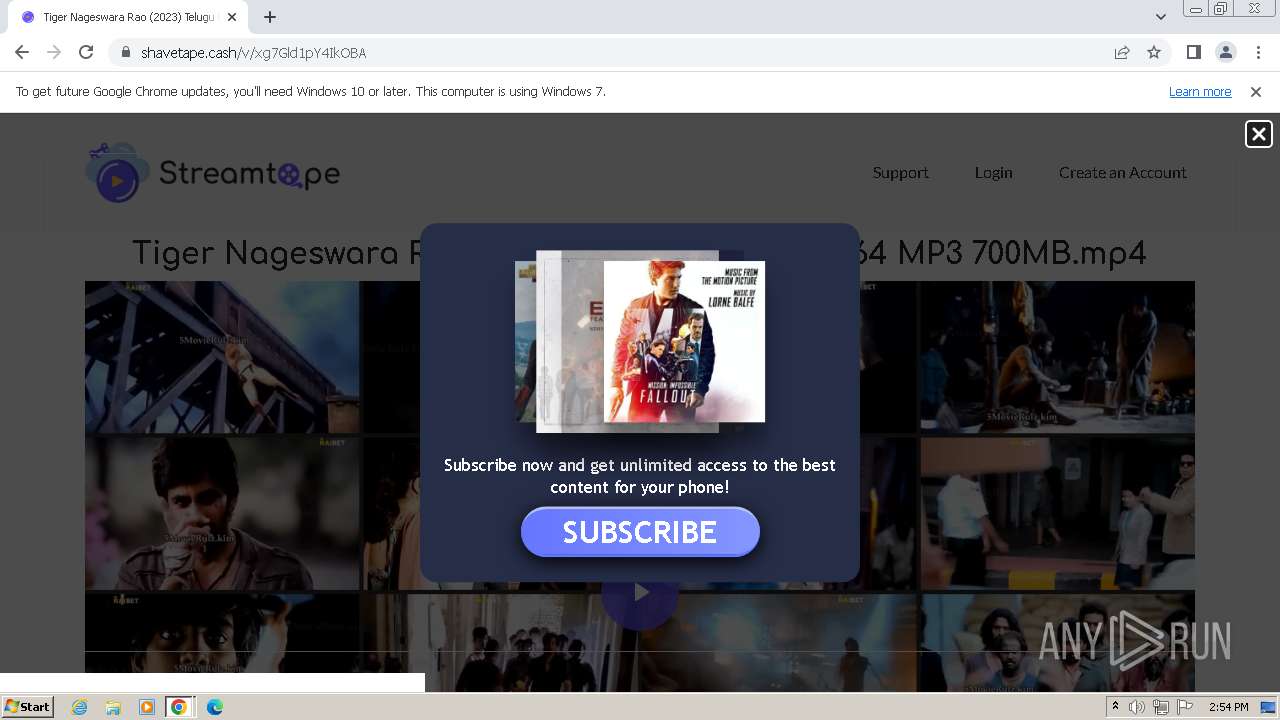
Task: Open the volume speaker icon in tray
Action: pyautogui.click(x=1137, y=707)
